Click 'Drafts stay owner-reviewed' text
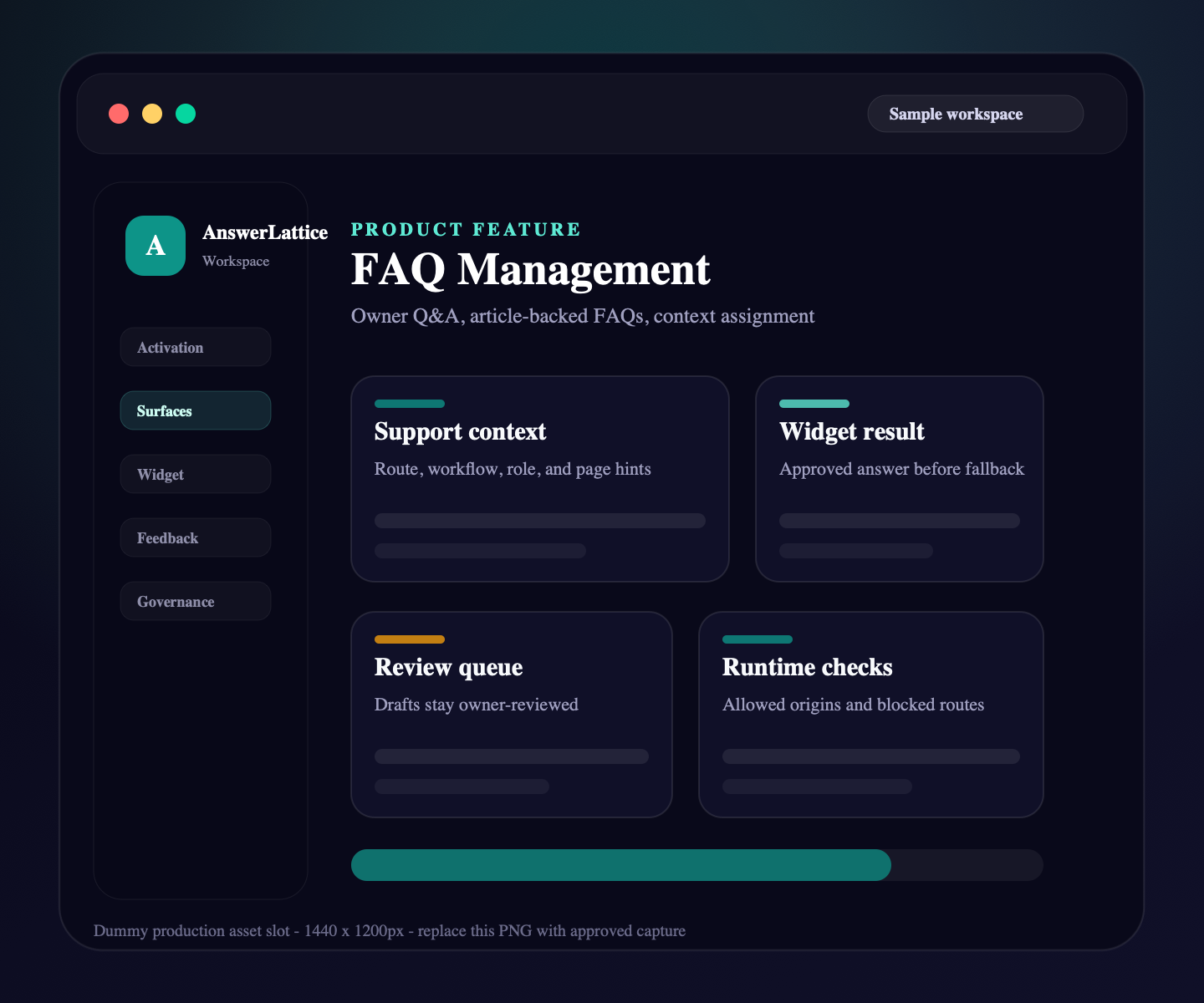 tap(477, 705)
